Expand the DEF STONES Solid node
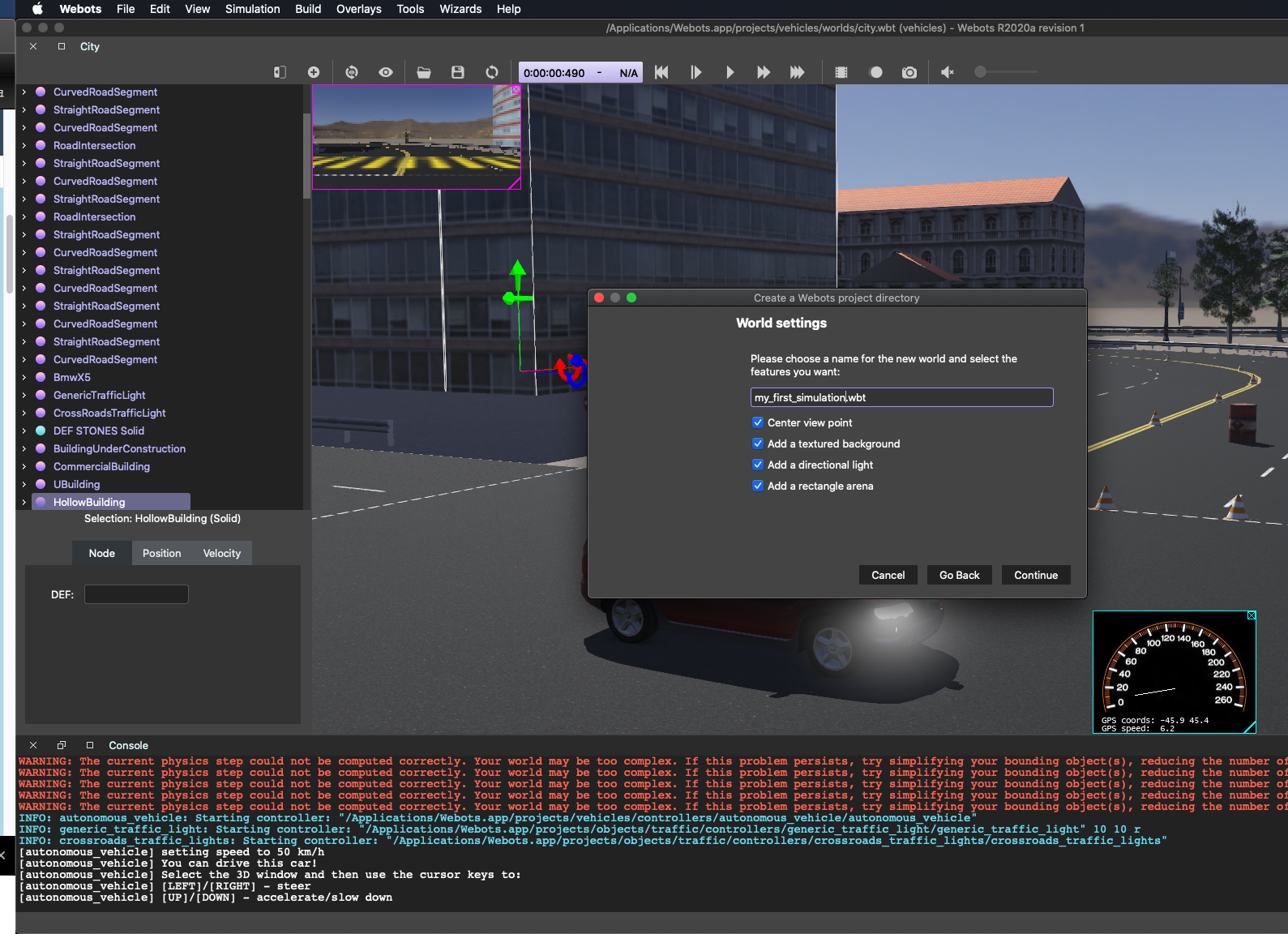This screenshot has width=1288, height=934. click(24, 431)
